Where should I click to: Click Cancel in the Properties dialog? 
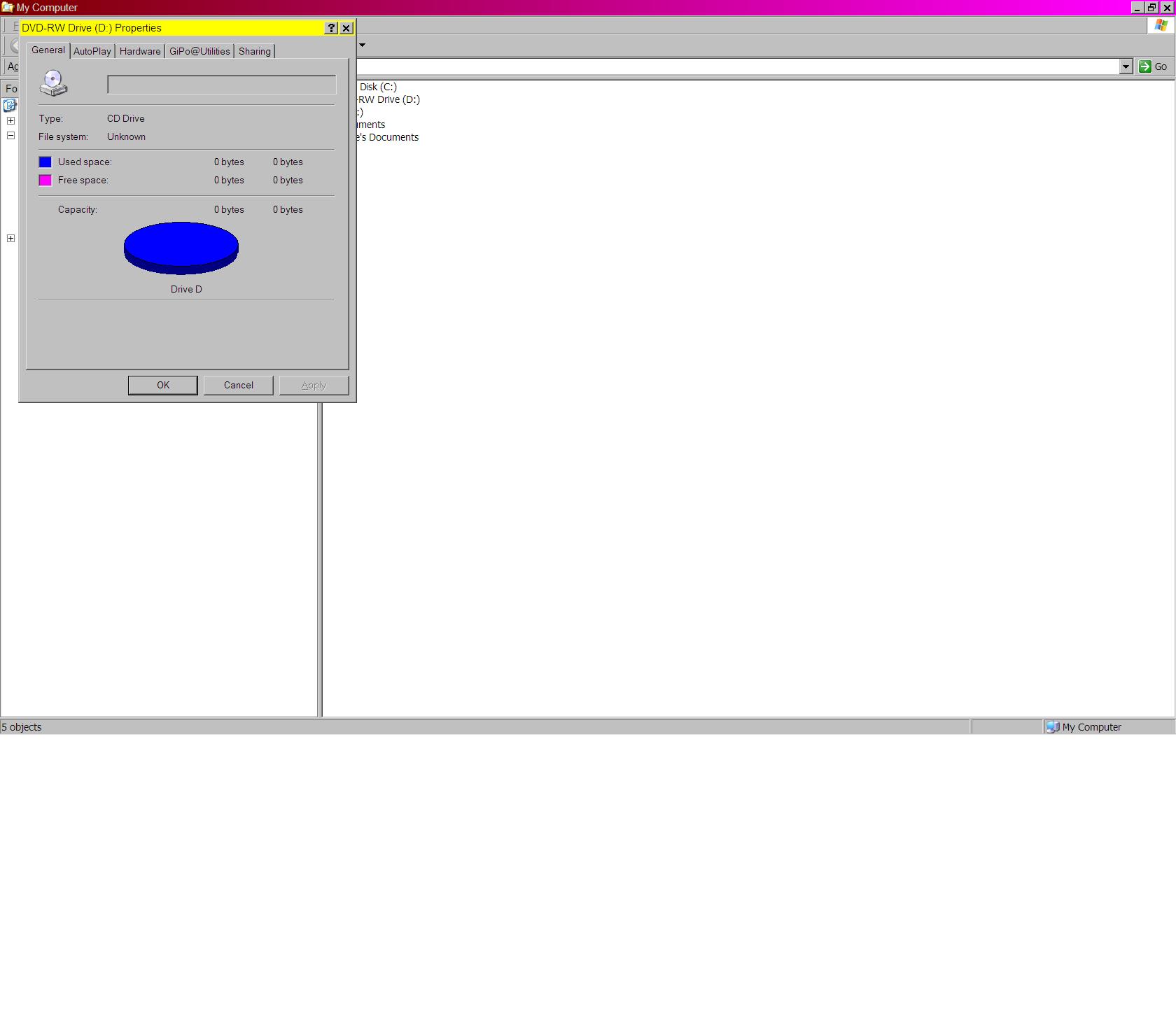click(x=238, y=386)
